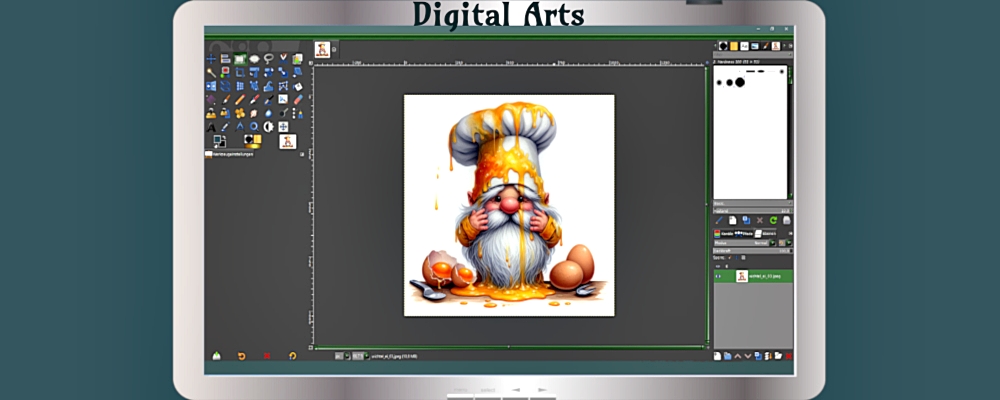Switch to the gnome image tab

tap(322, 49)
